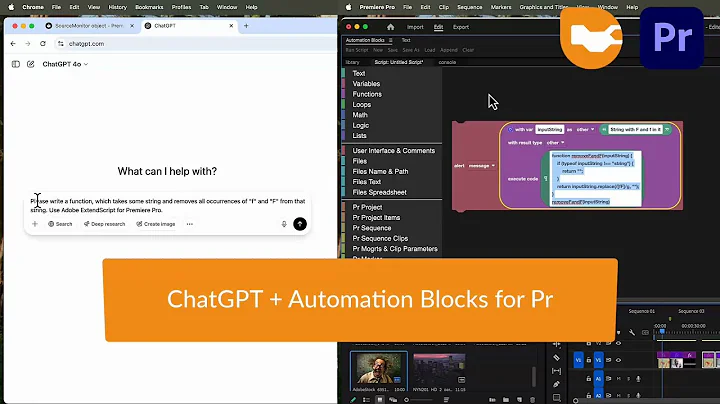
Task: Switch to Premiere's Export workspace tab
Action: pos(461,27)
